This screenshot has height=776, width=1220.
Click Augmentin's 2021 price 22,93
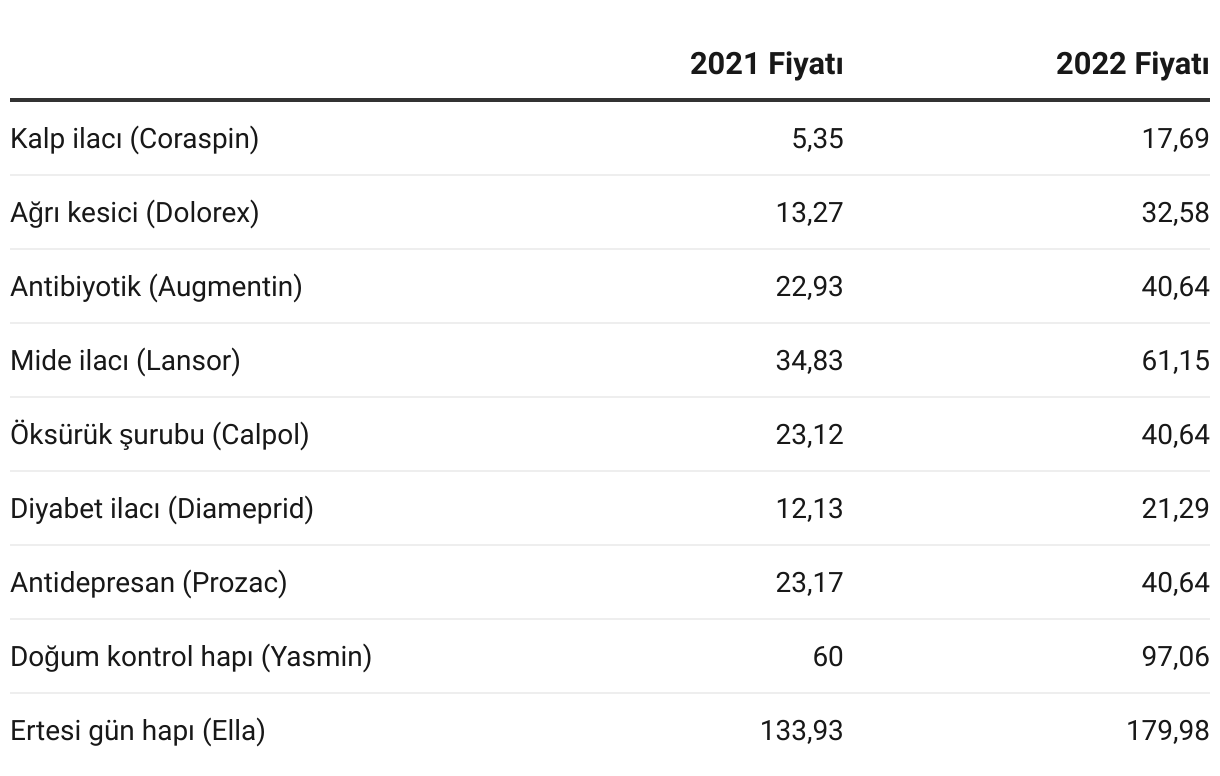pos(809,287)
